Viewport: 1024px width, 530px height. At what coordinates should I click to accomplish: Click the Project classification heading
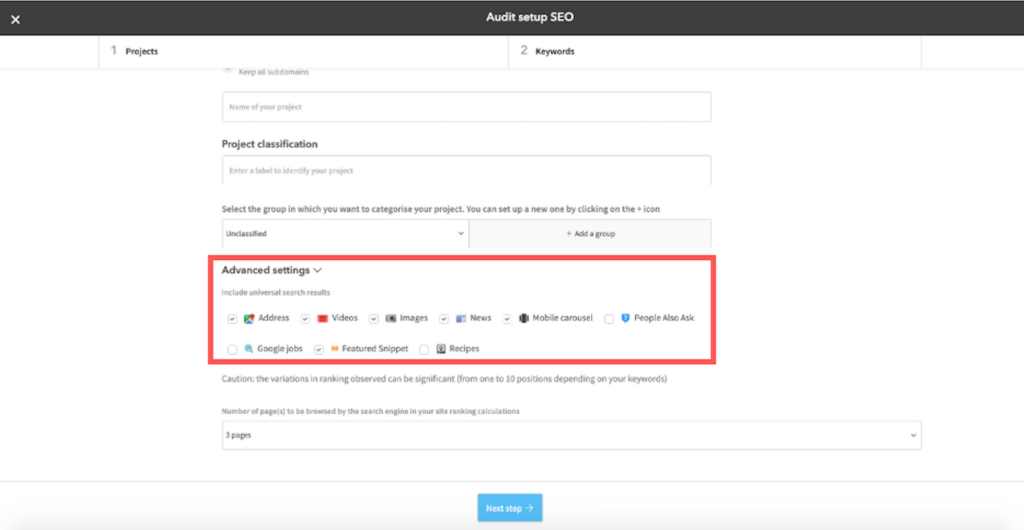(x=270, y=144)
